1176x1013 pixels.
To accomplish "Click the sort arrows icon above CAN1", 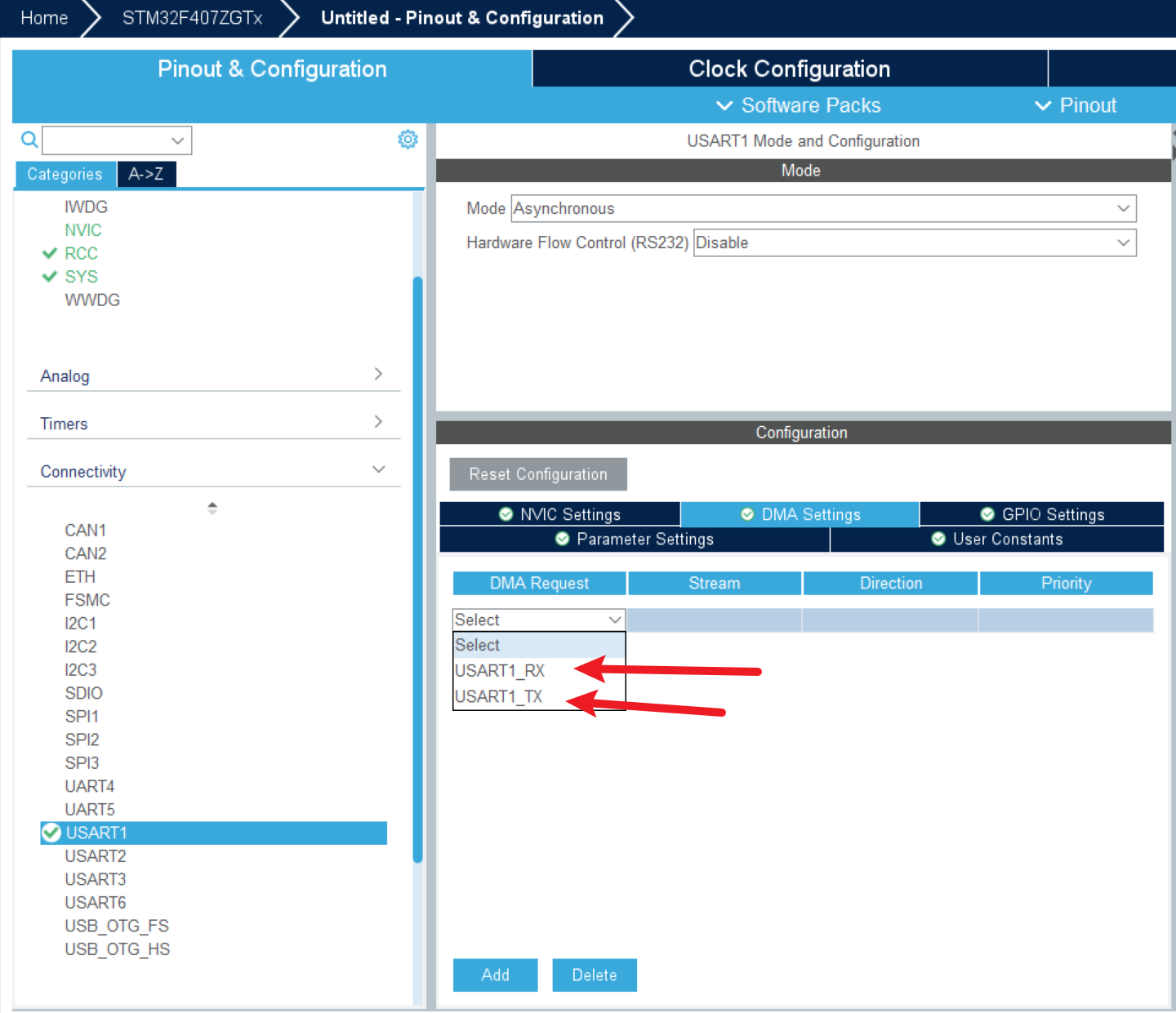I will [212, 508].
